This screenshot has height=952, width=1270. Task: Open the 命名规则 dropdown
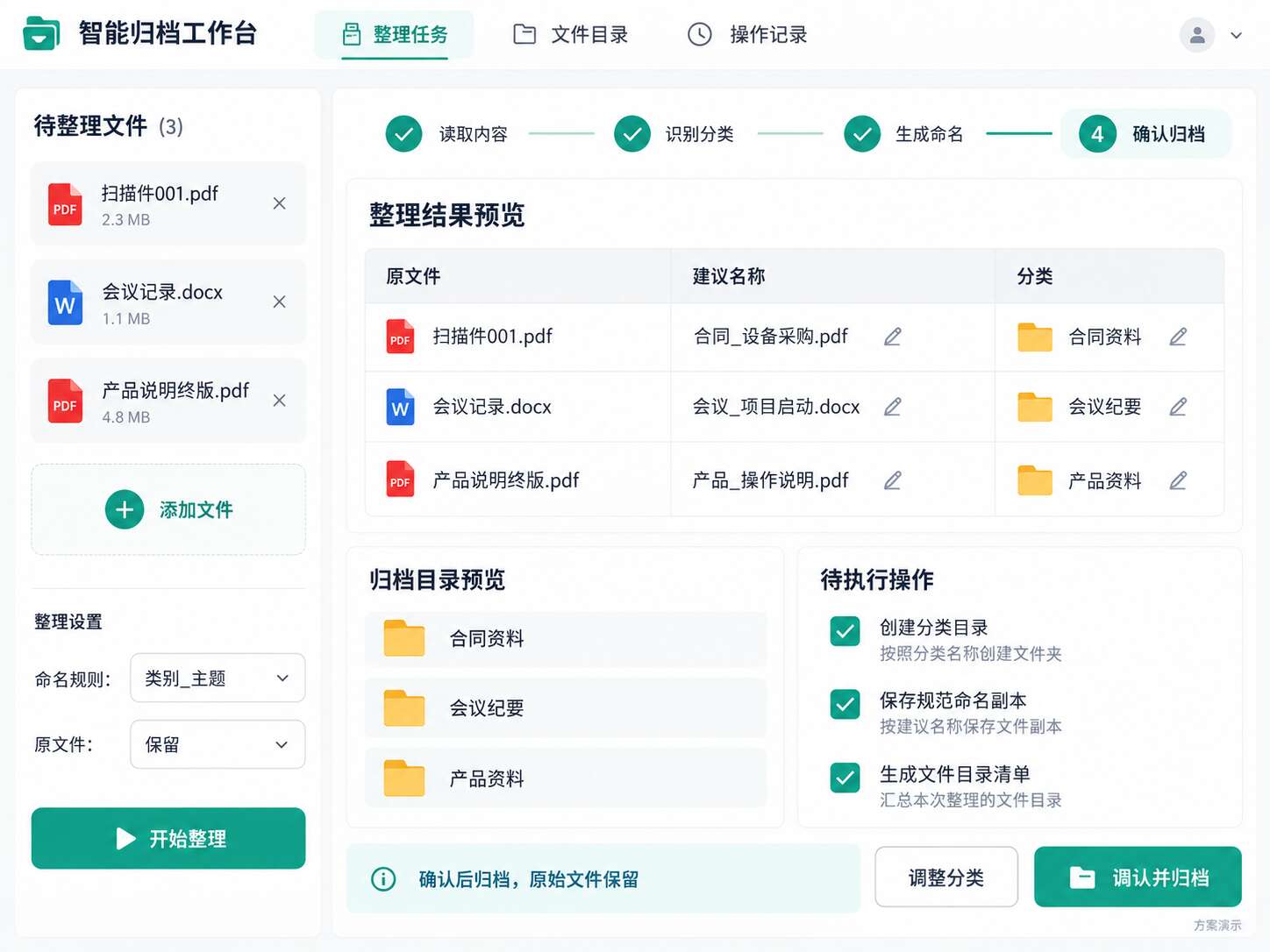coord(218,678)
